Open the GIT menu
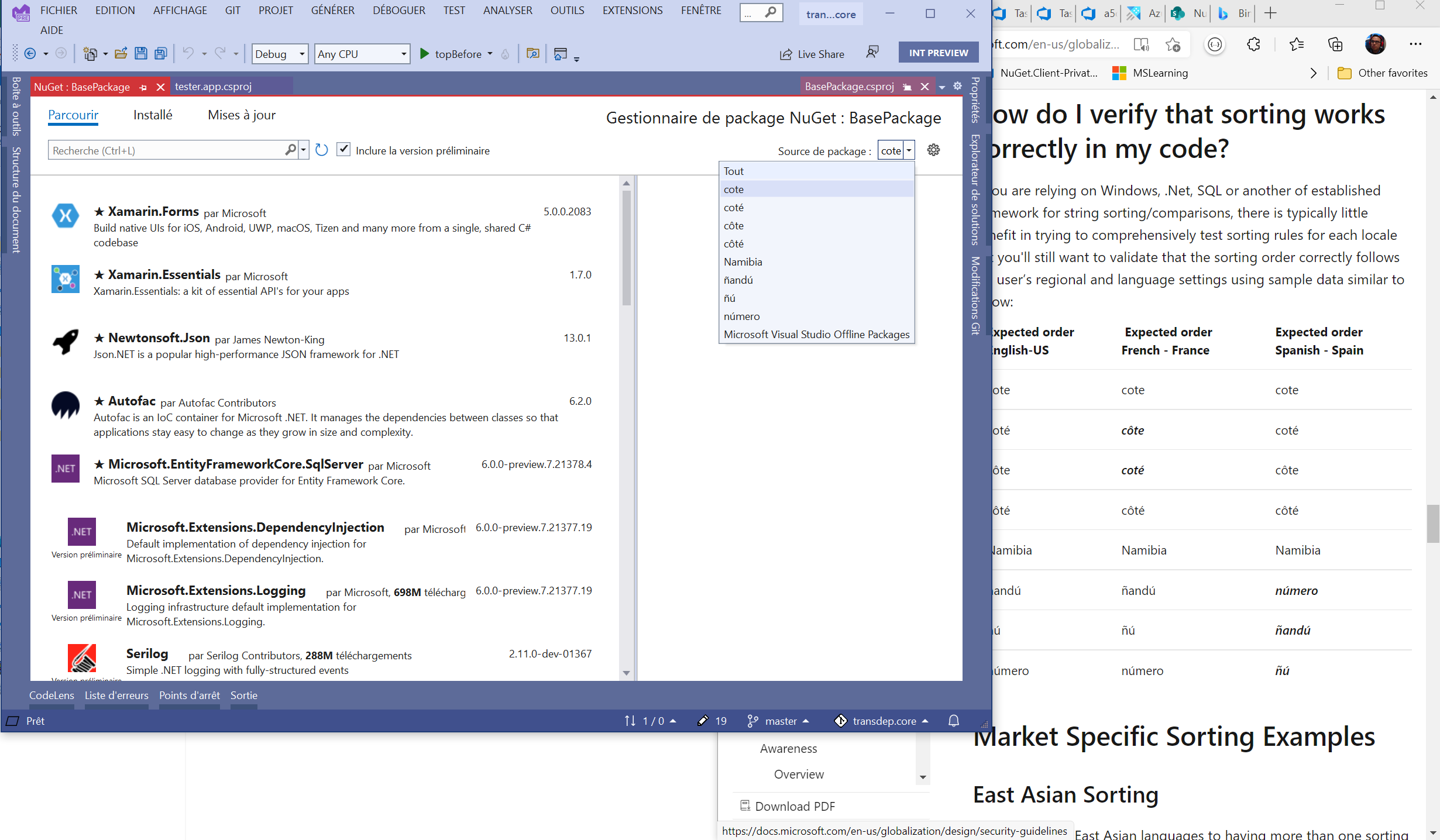 click(232, 10)
